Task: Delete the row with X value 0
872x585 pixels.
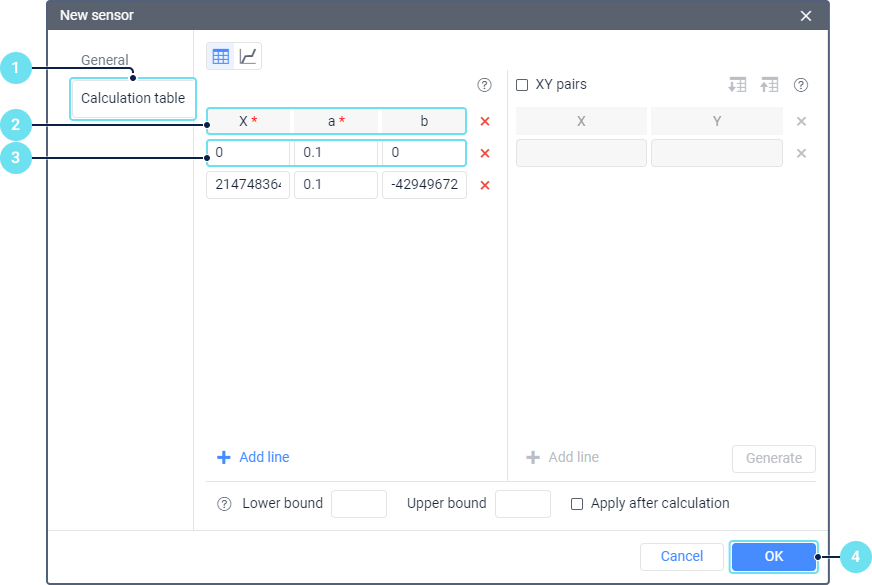Action: 485,153
